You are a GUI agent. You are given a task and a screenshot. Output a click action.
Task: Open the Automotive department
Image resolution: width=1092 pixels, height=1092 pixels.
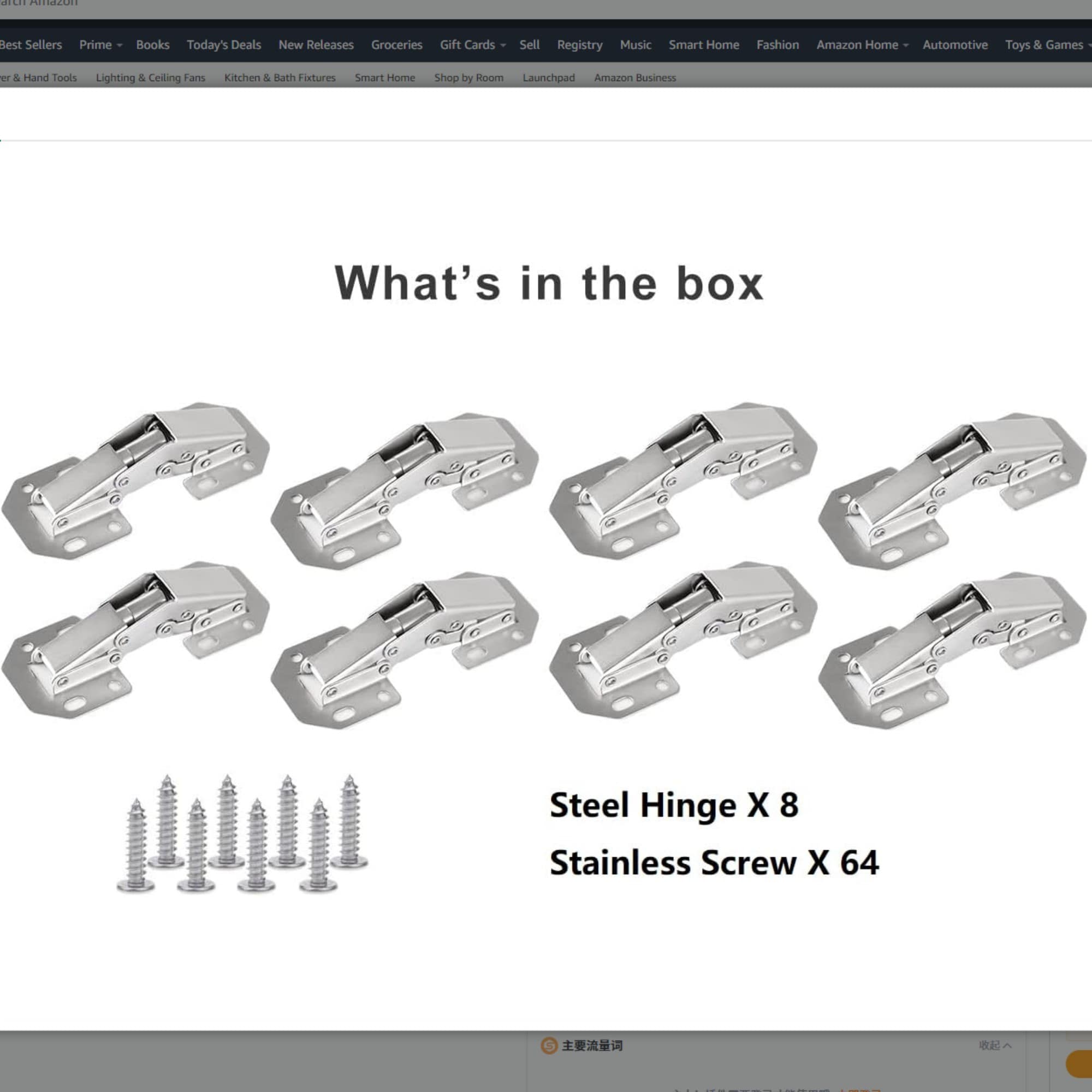coord(955,45)
